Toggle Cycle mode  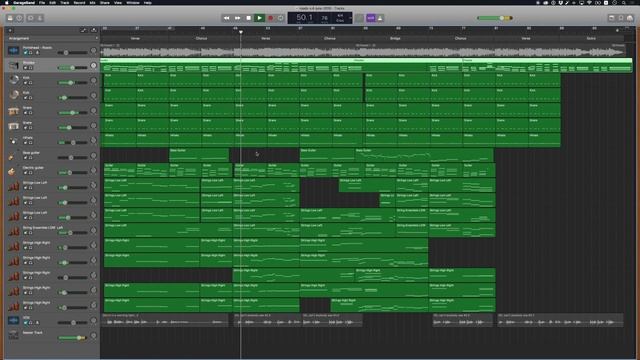click(x=281, y=18)
